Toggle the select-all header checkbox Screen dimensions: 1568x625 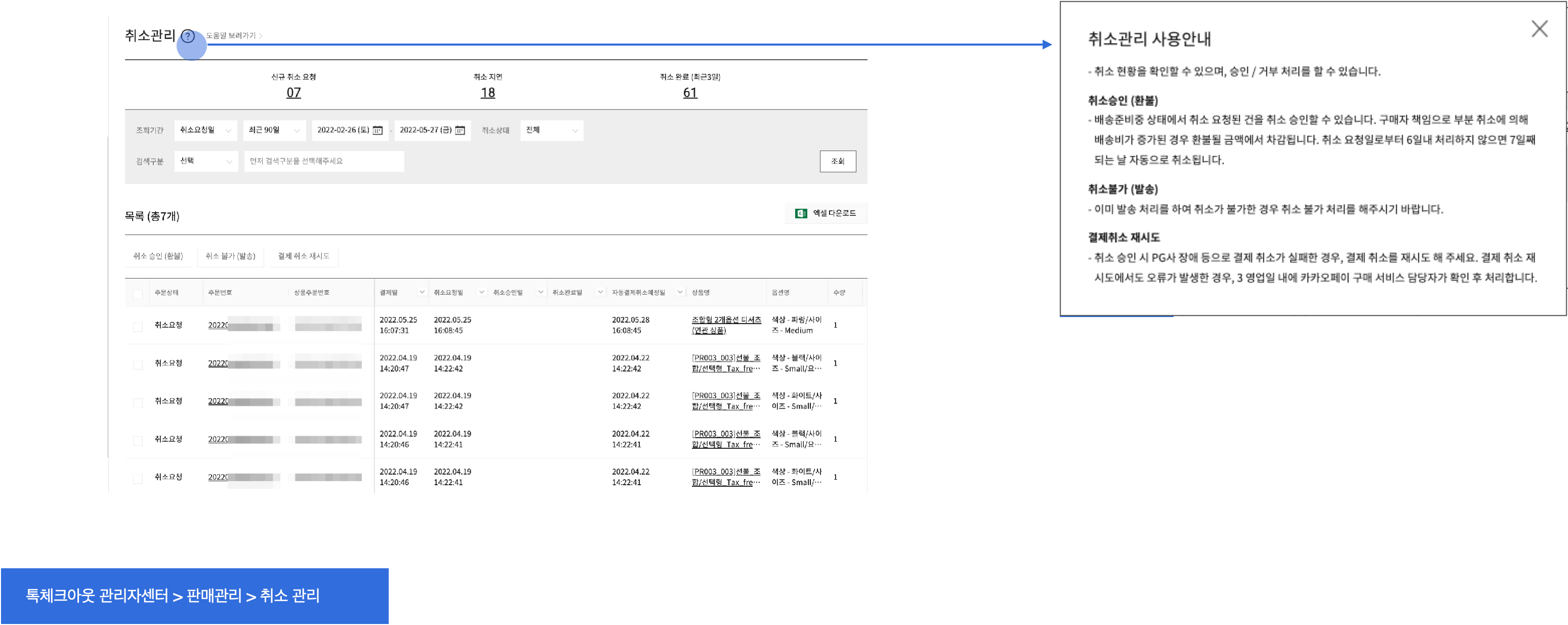[x=138, y=294]
